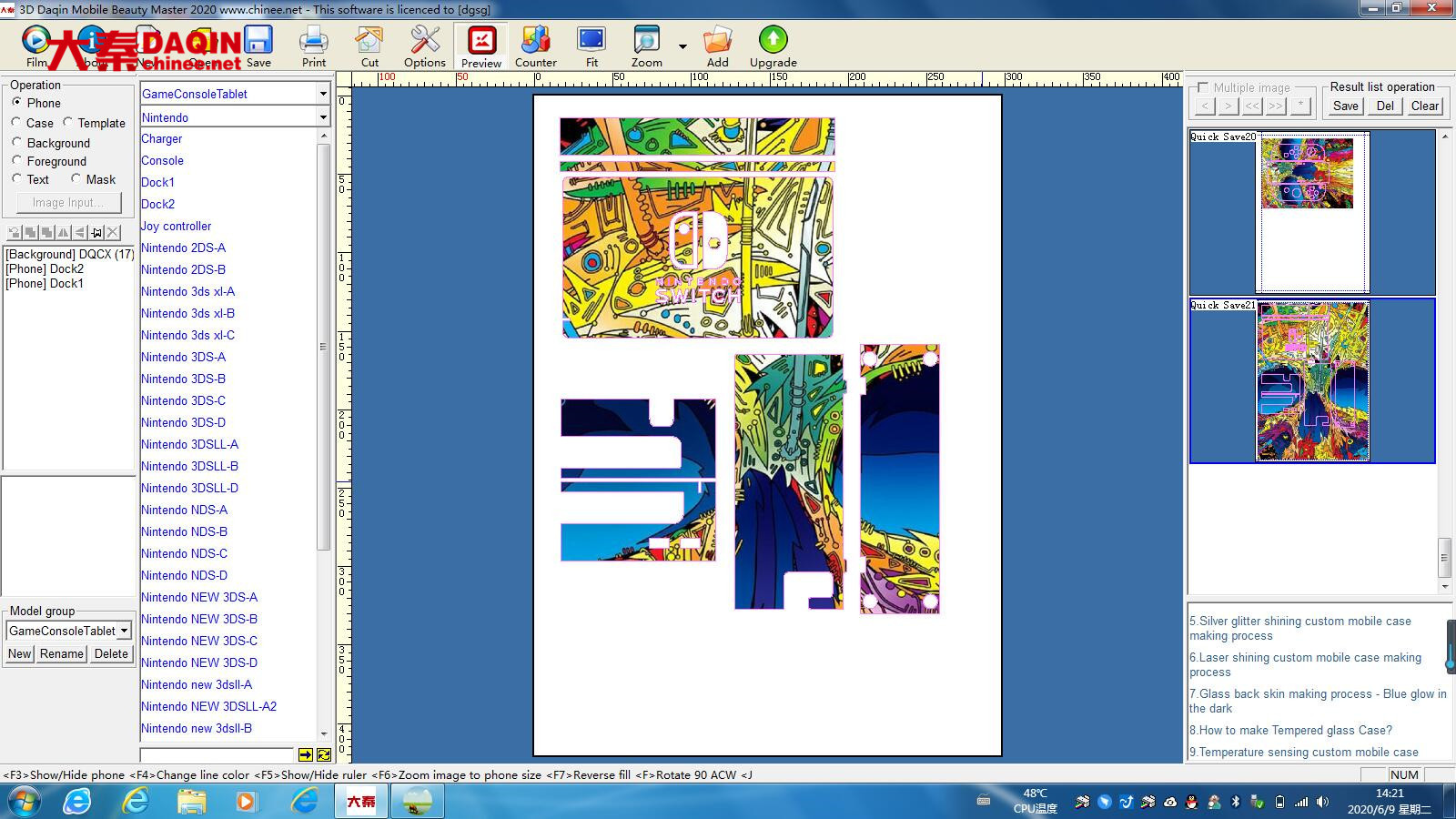1456x819 pixels.
Task: Open Options from the toolbar
Action: click(425, 45)
